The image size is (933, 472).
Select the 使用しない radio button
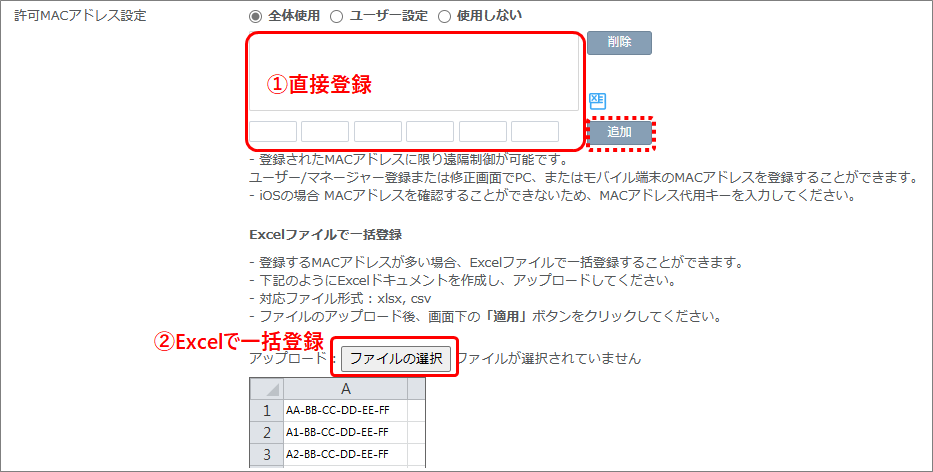pos(444,16)
